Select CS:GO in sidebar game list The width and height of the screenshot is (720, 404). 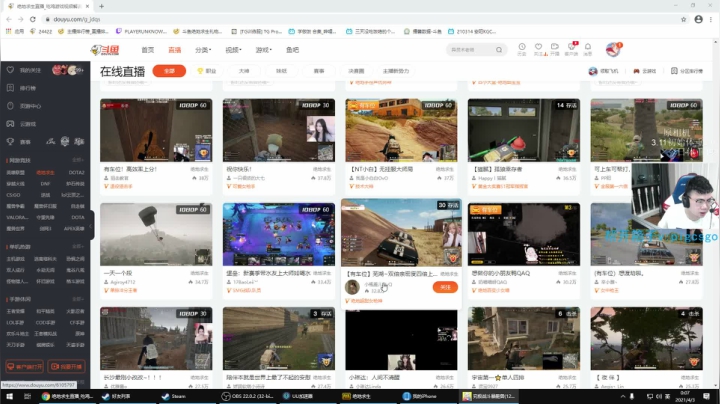coord(13,195)
